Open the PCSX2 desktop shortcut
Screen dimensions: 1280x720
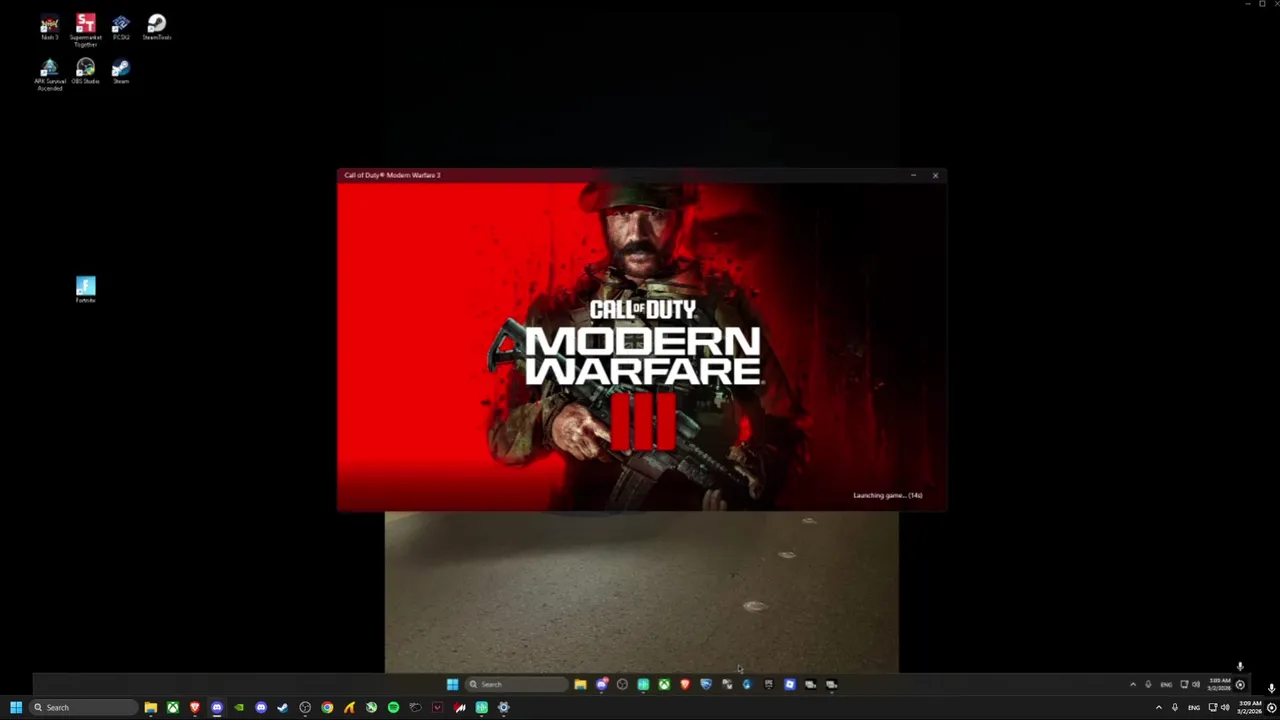[x=121, y=27]
